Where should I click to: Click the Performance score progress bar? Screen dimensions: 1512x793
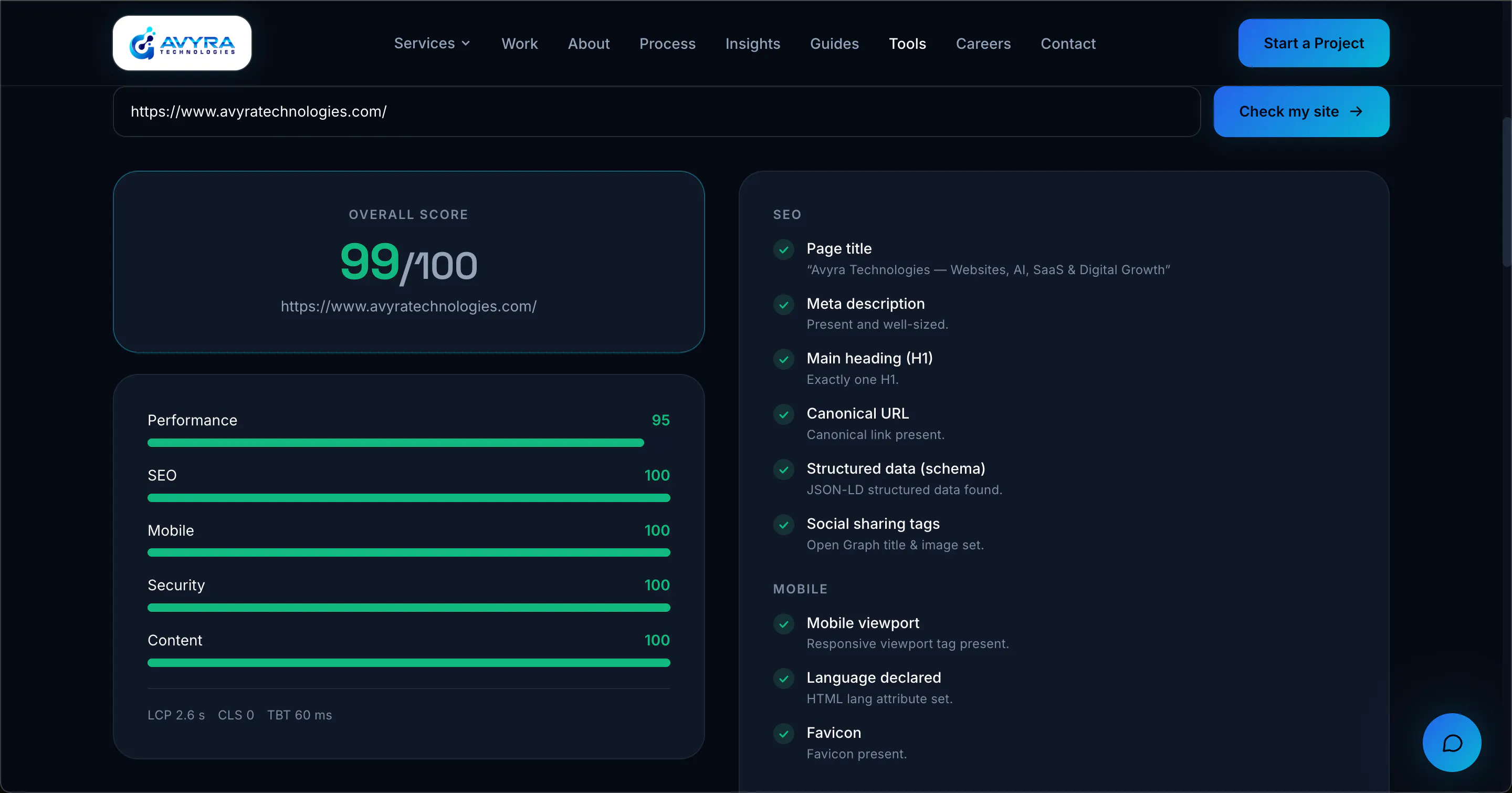click(408, 443)
